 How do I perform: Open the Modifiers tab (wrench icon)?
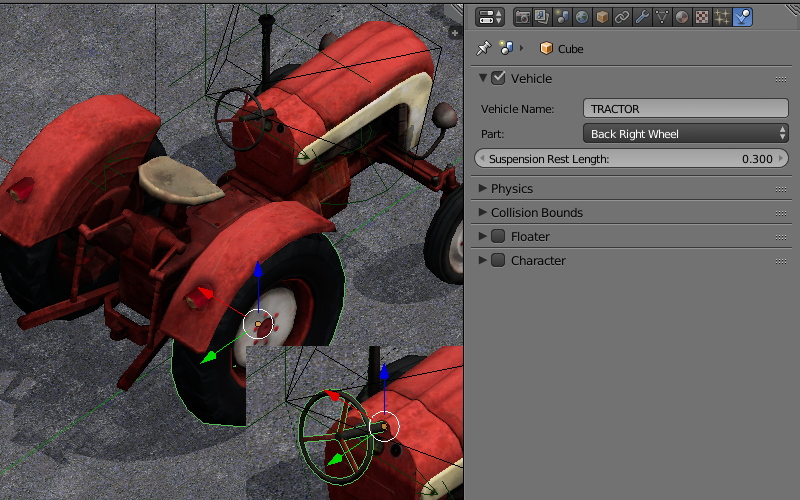(x=642, y=17)
